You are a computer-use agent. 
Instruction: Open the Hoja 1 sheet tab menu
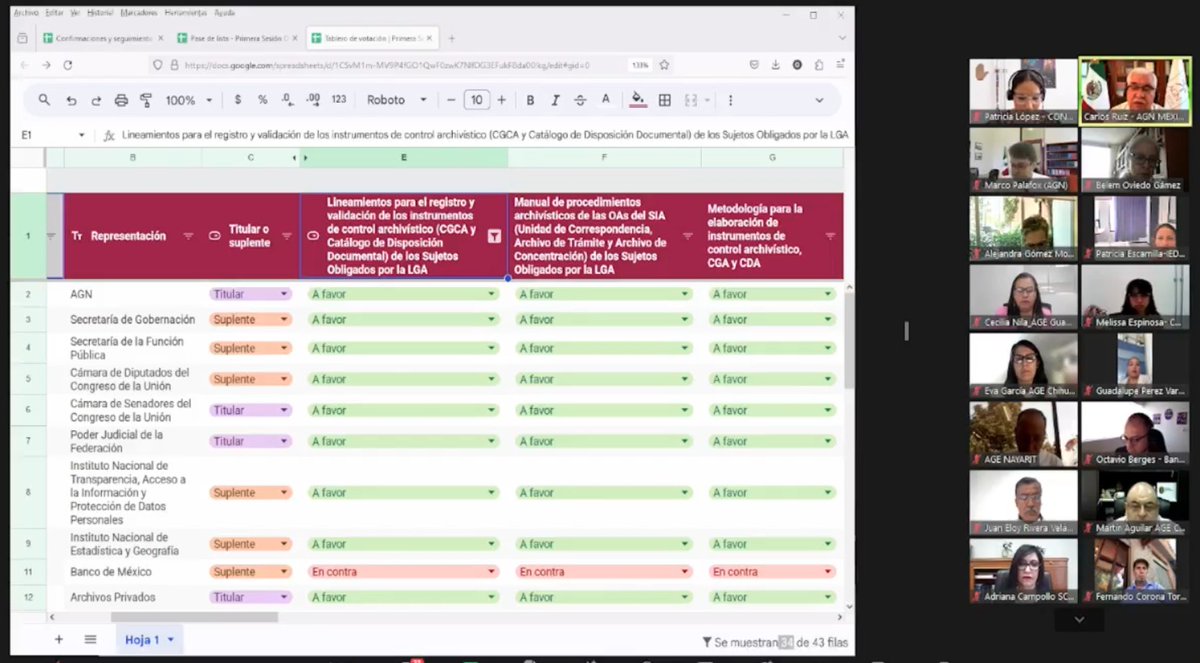click(170, 640)
